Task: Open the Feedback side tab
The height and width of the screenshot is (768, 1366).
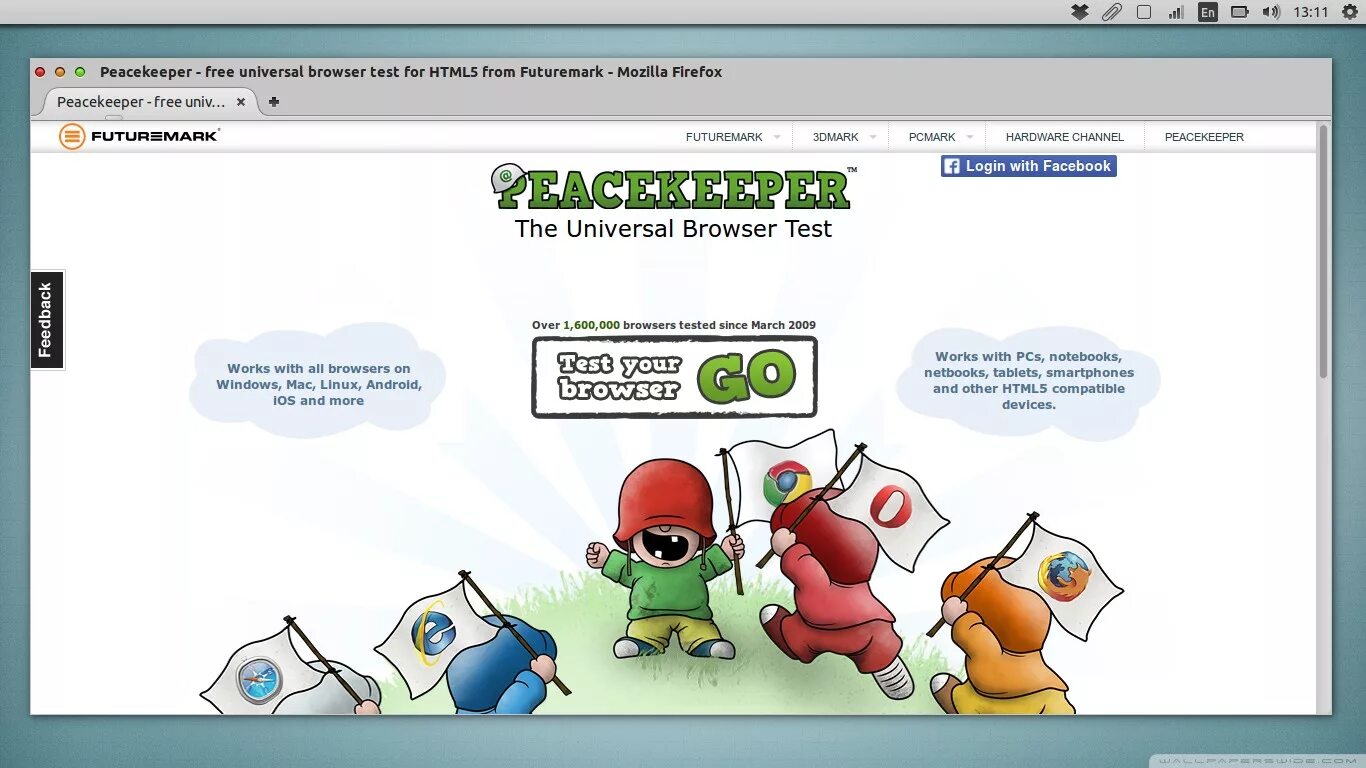Action: (46, 320)
